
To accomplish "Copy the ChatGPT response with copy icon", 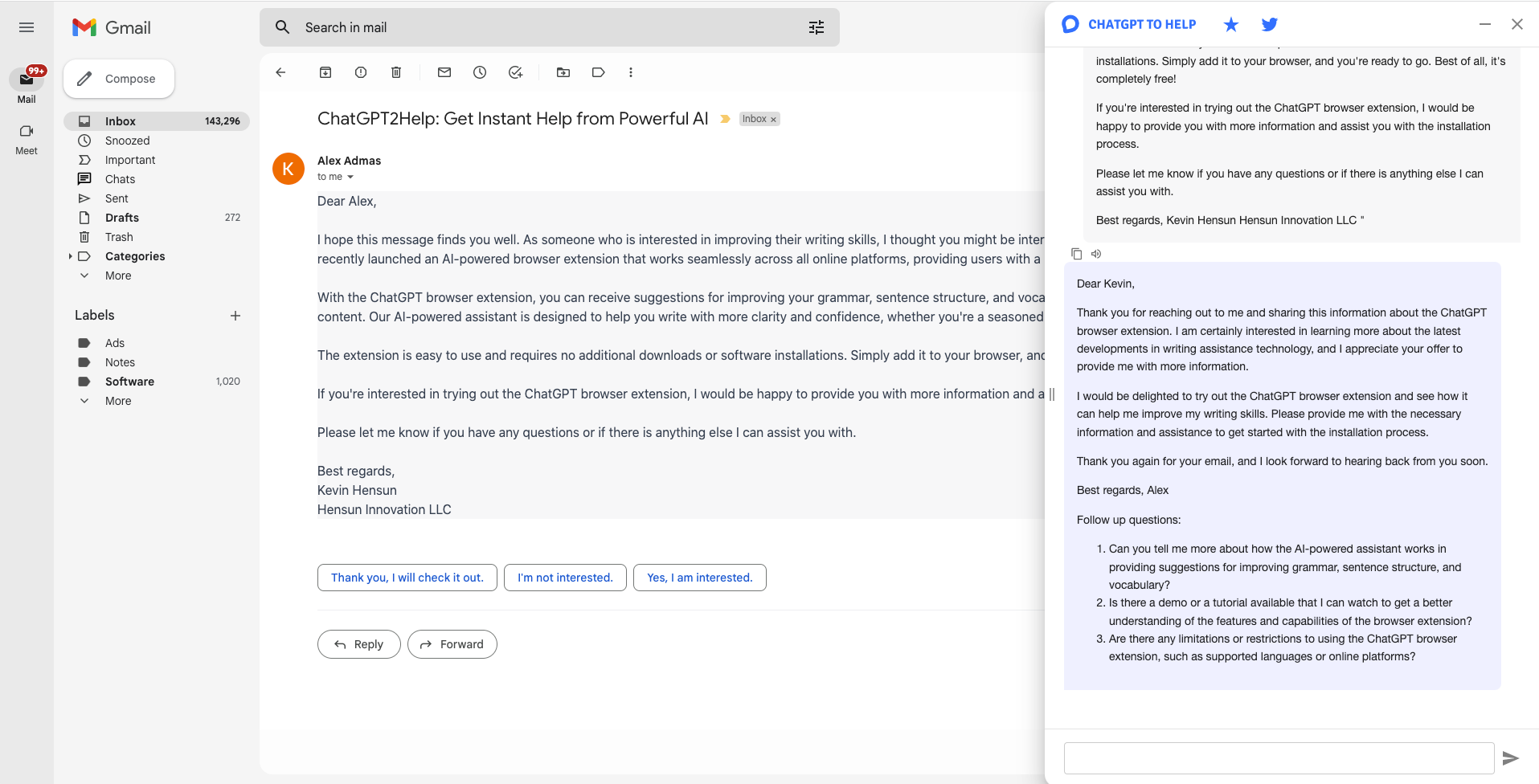I will point(1077,254).
